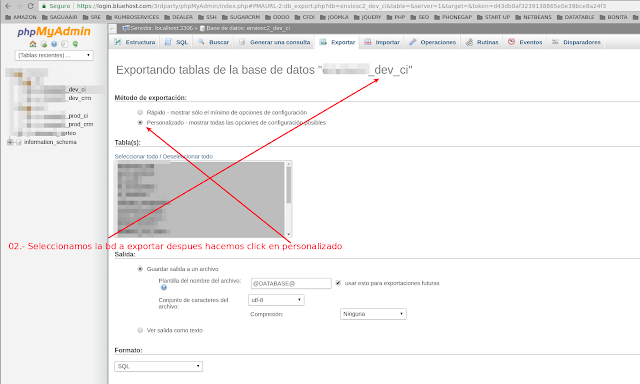Click the help icon under filename template
This screenshot has height=384, width=640.
164,288
